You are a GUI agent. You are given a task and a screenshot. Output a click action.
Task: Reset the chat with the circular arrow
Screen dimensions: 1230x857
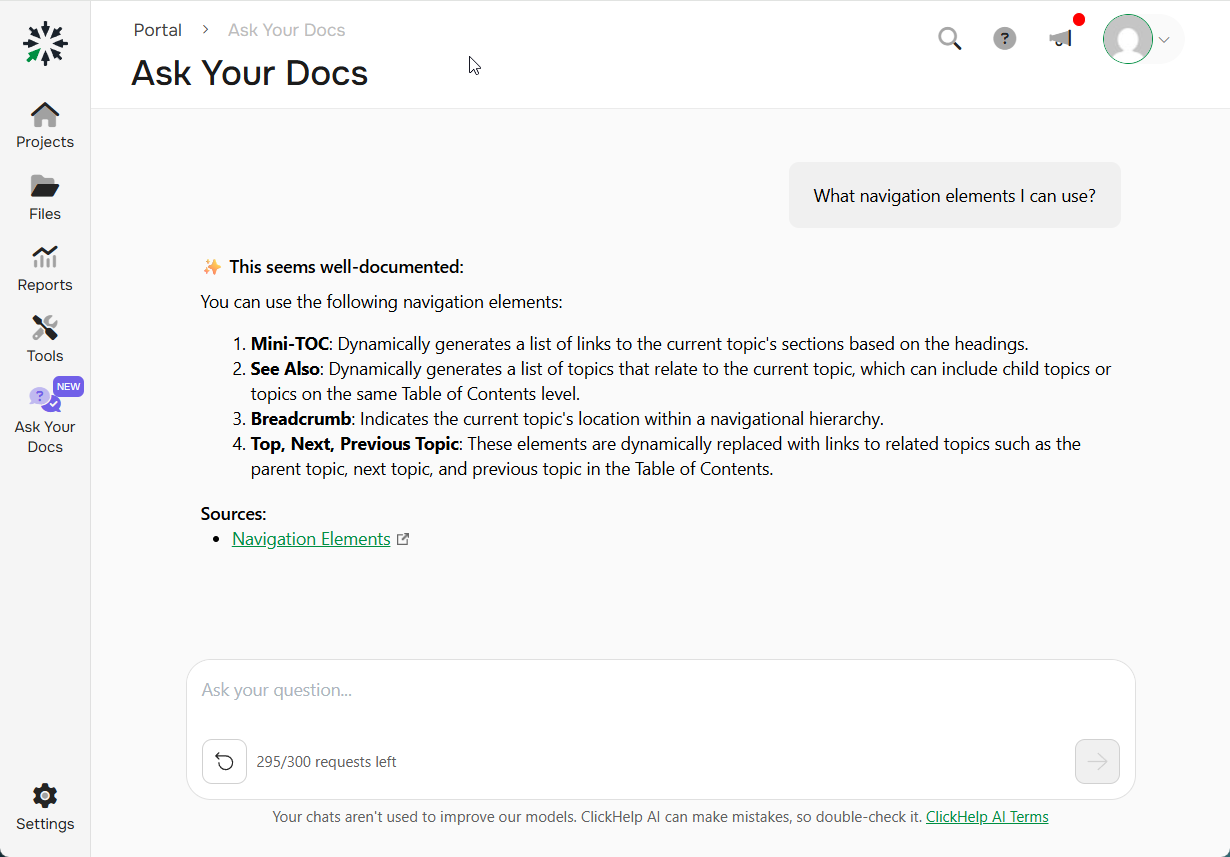point(224,761)
